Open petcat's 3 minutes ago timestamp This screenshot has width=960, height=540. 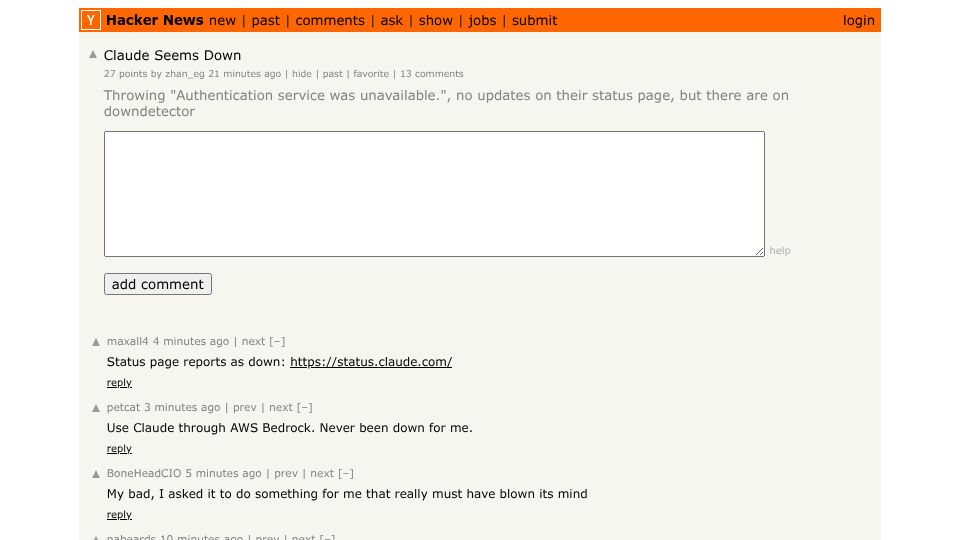(x=182, y=408)
